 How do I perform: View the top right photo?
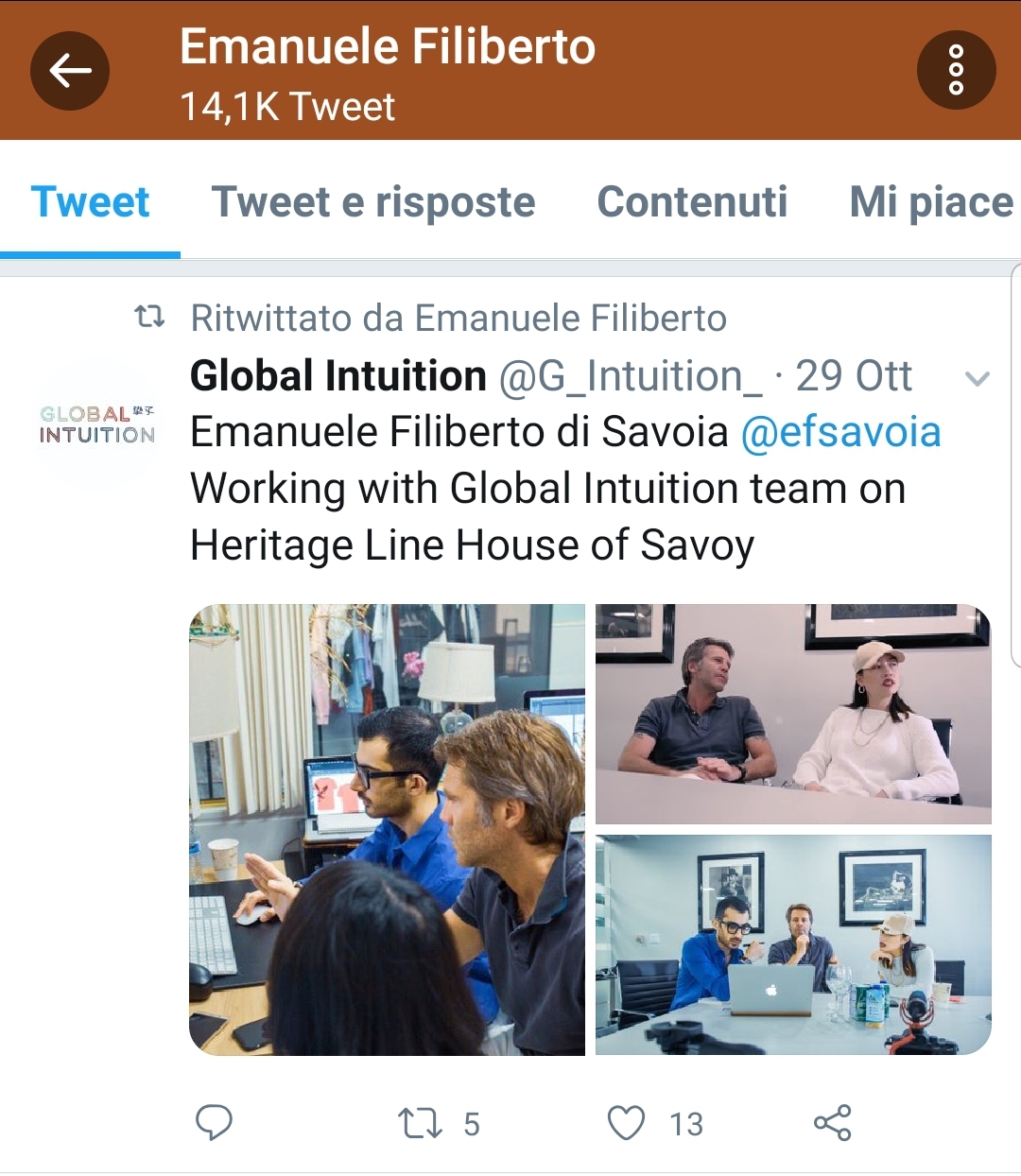793,714
